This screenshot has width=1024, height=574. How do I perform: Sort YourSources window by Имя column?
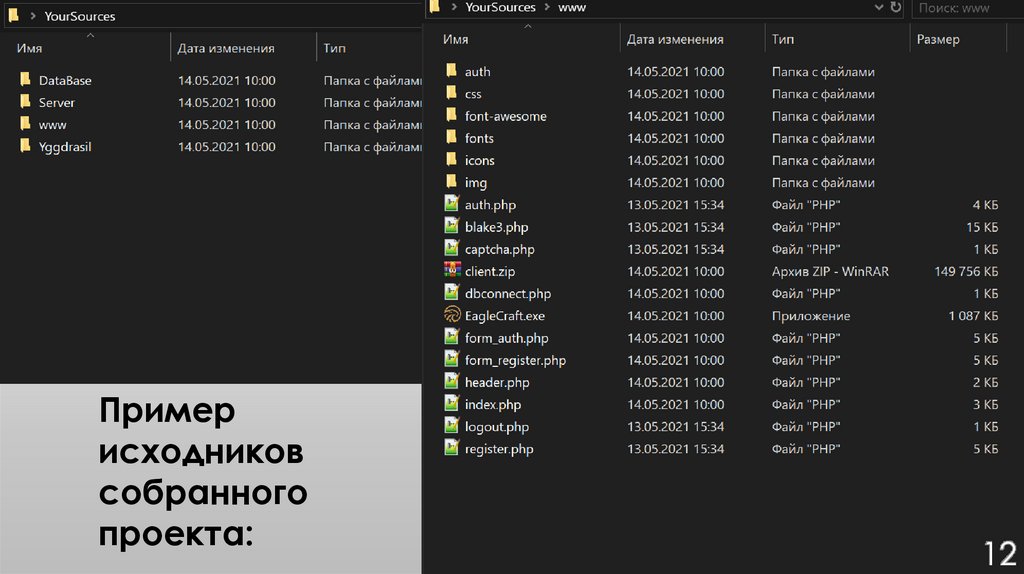pos(29,48)
